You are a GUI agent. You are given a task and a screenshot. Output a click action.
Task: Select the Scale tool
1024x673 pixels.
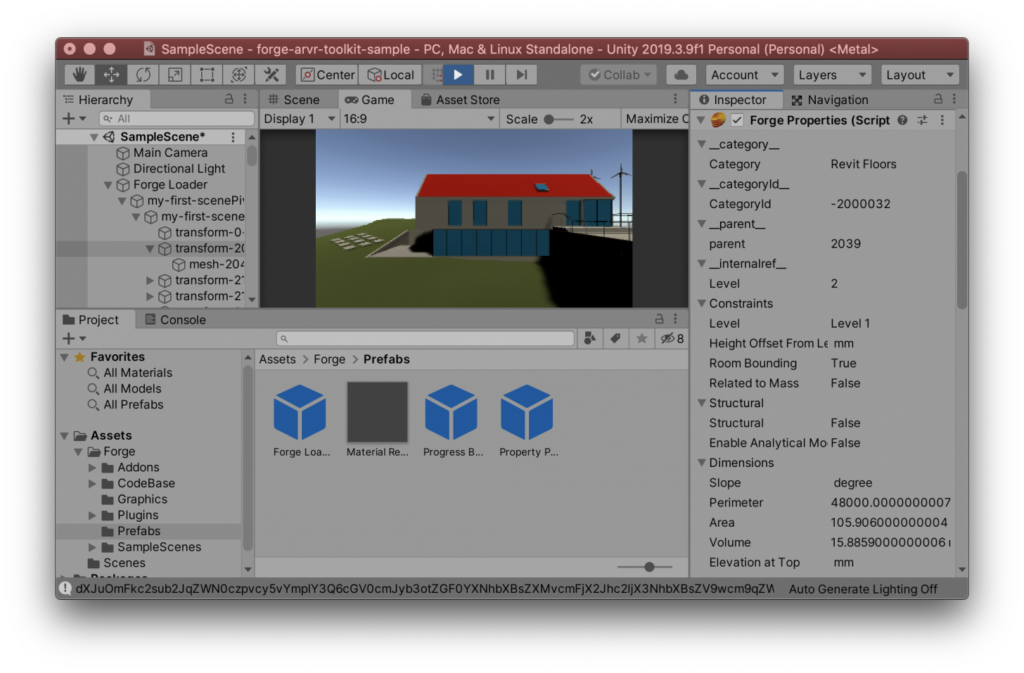(x=175, y=74)
